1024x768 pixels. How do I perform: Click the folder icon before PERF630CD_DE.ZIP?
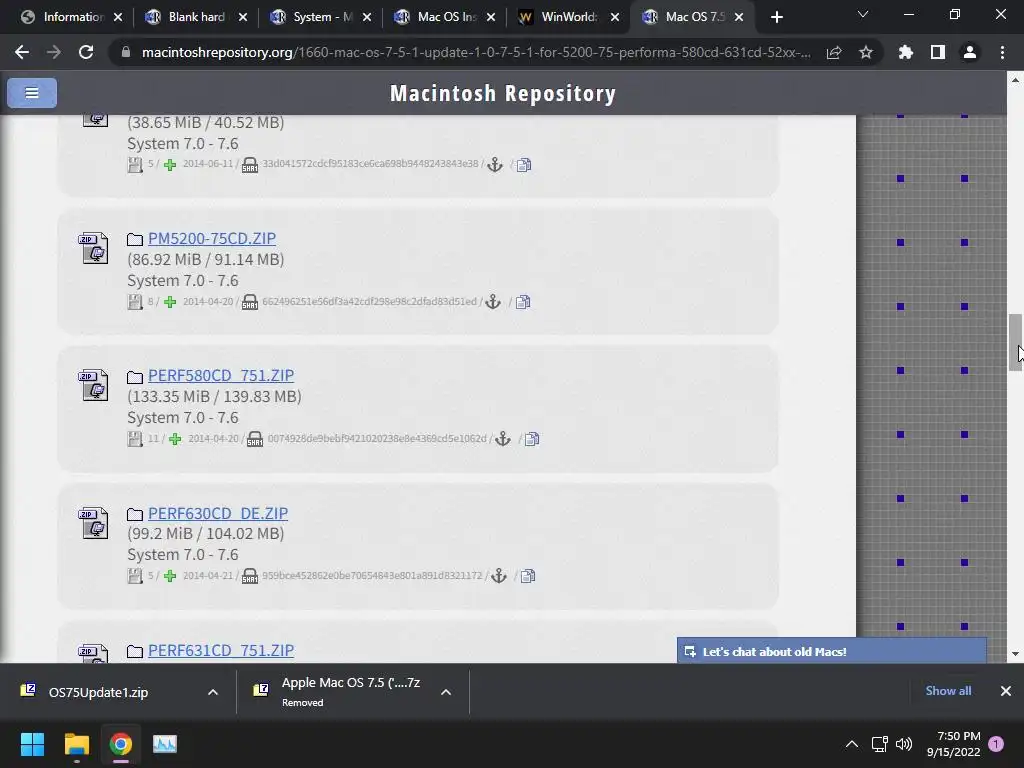135,515
